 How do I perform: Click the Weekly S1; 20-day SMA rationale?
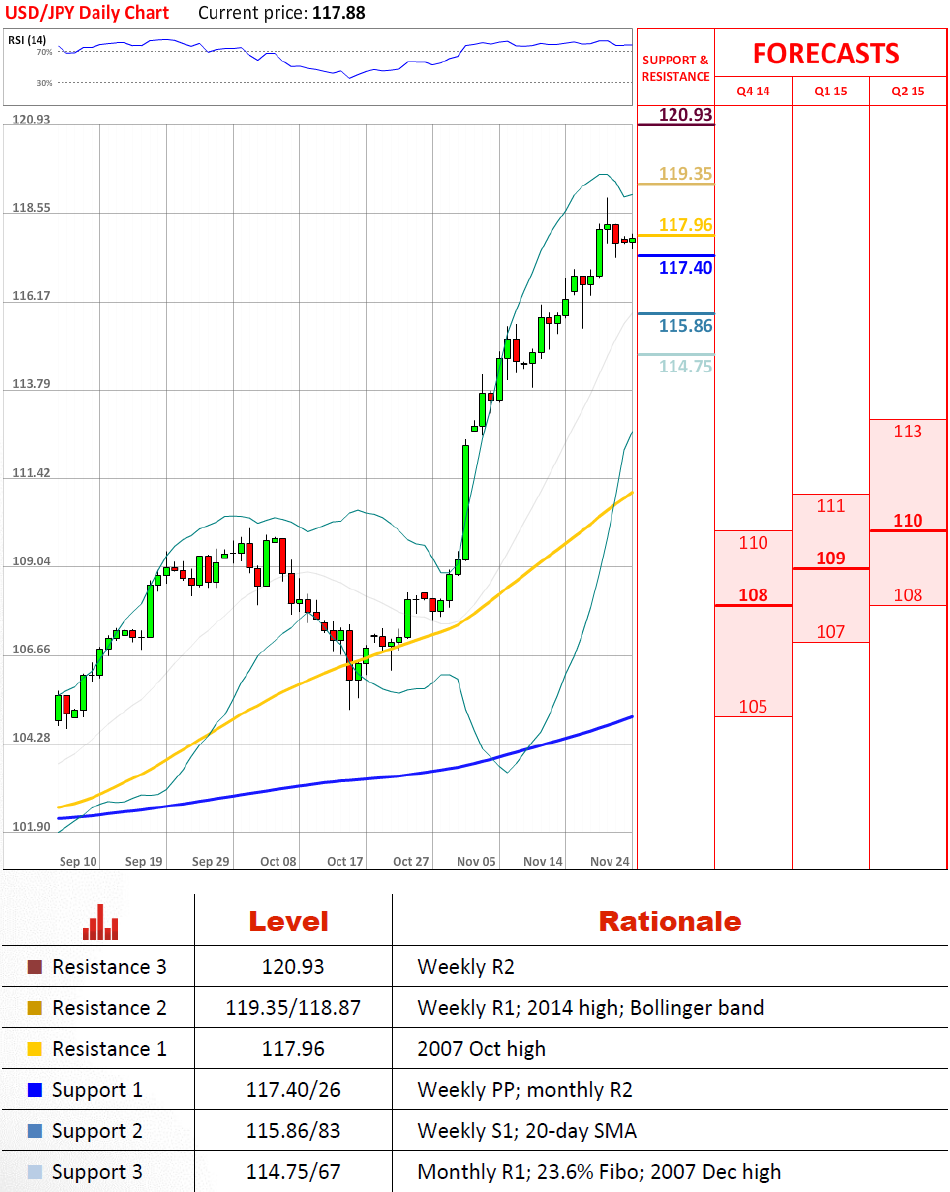527,1131
